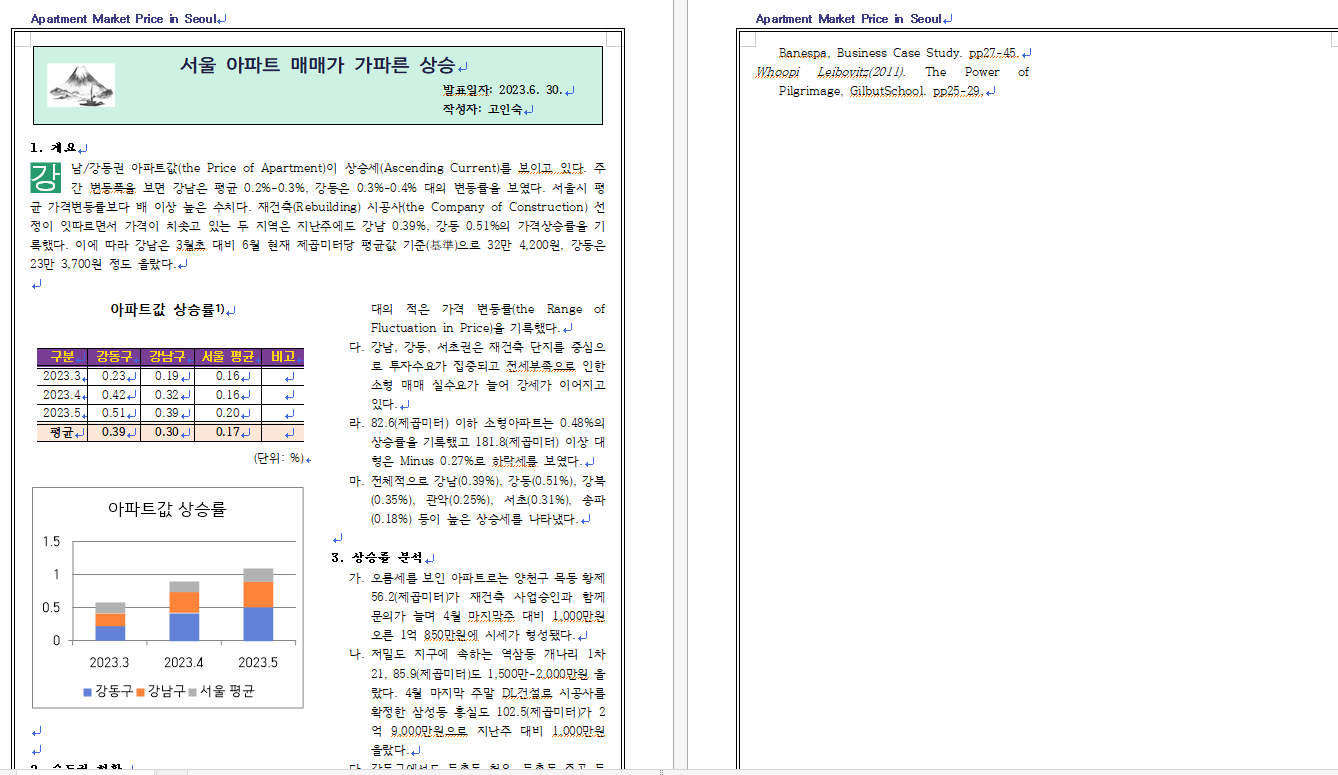Select the chart title 아파트값 상승률
Screen dimensions: 1338x775
point(167,509)
